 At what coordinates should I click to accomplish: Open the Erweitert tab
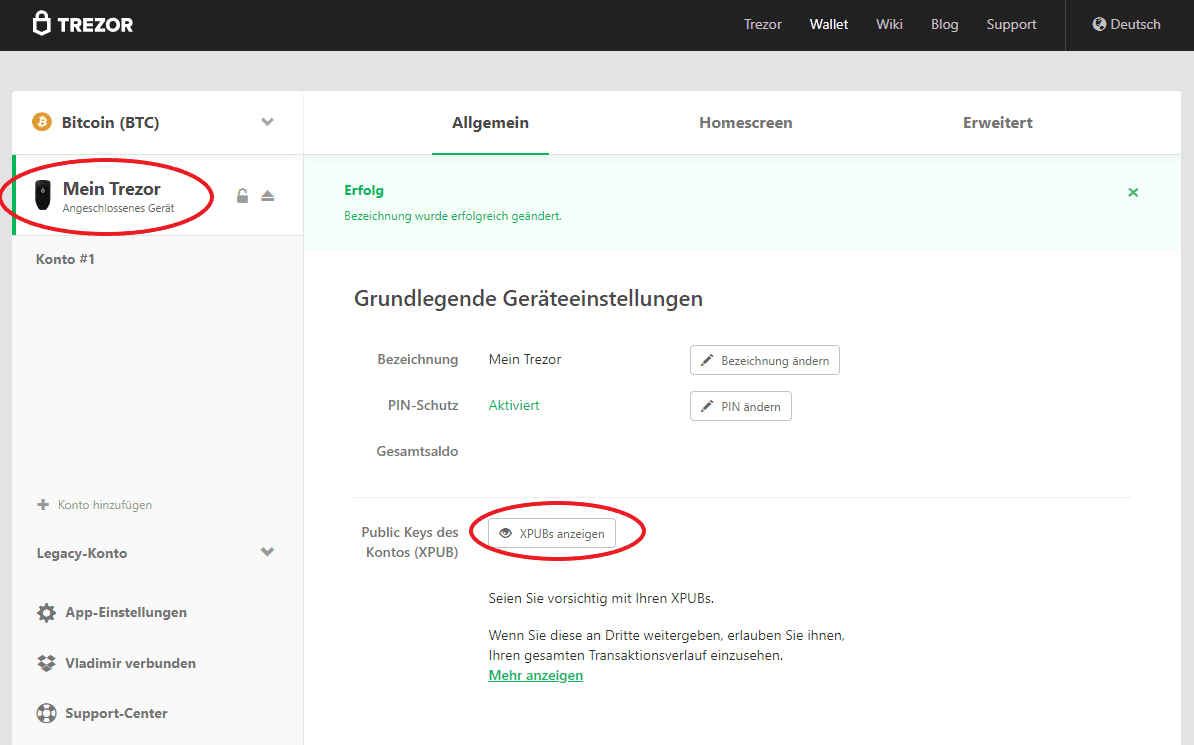coord(997,123)
